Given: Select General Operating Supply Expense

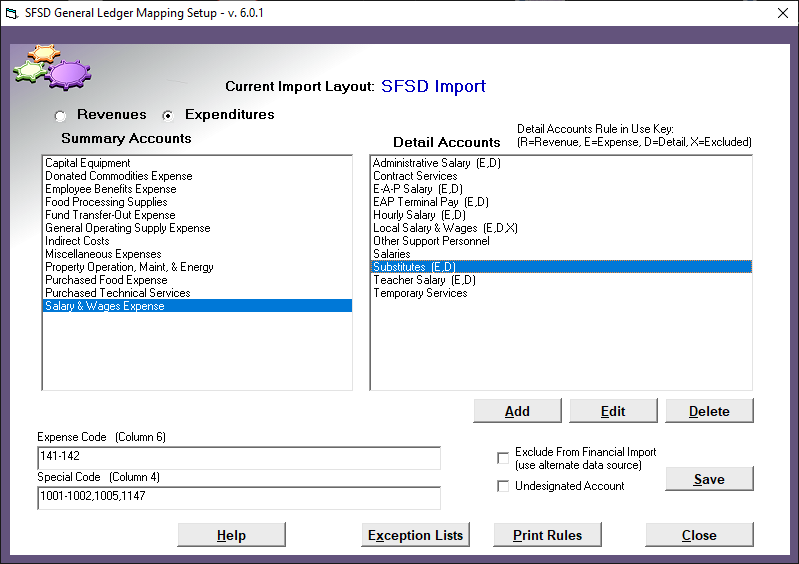Looking at the screenshot, I should 197,228.
